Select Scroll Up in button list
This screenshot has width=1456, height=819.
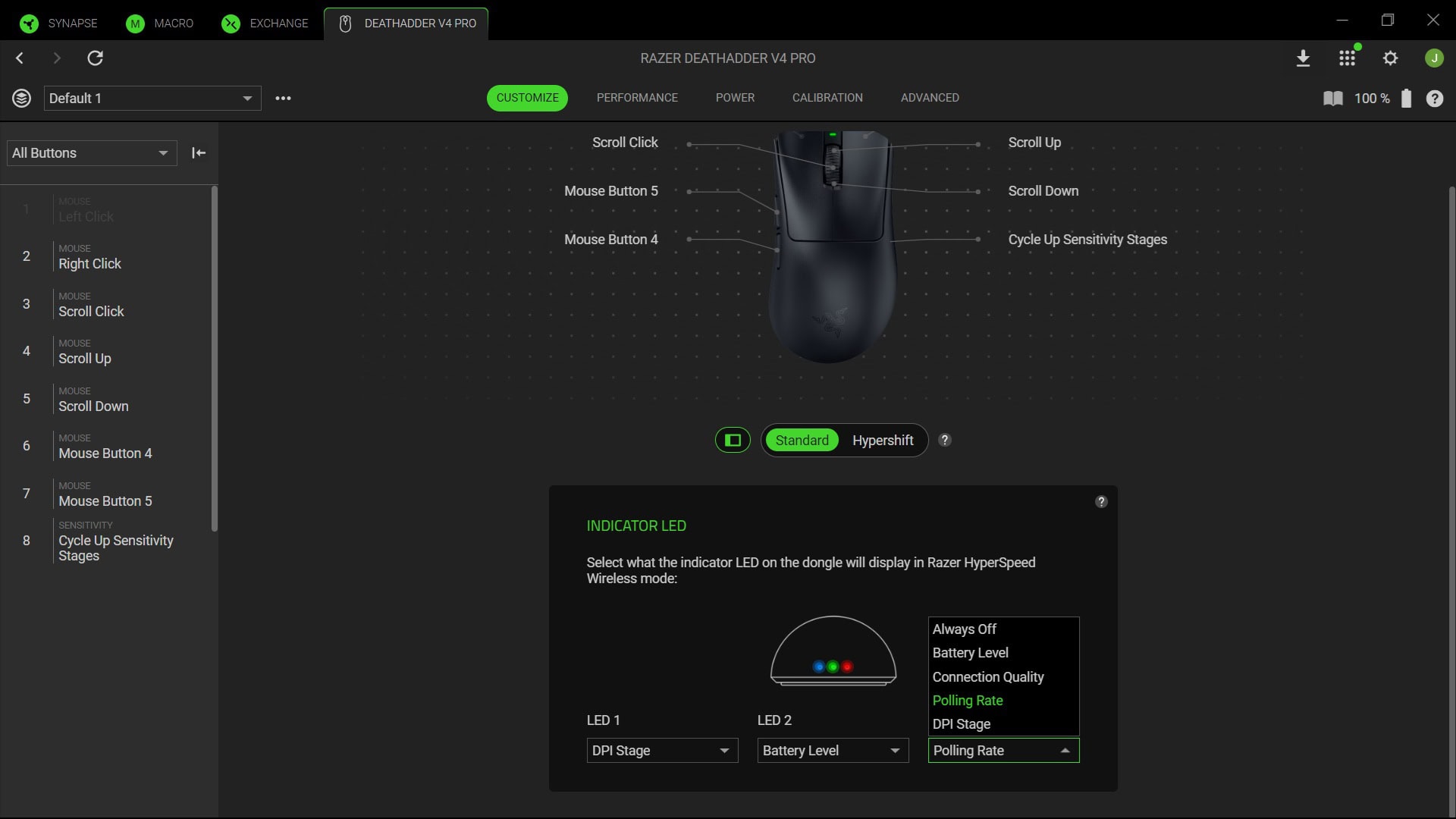(x=109, y=351)
